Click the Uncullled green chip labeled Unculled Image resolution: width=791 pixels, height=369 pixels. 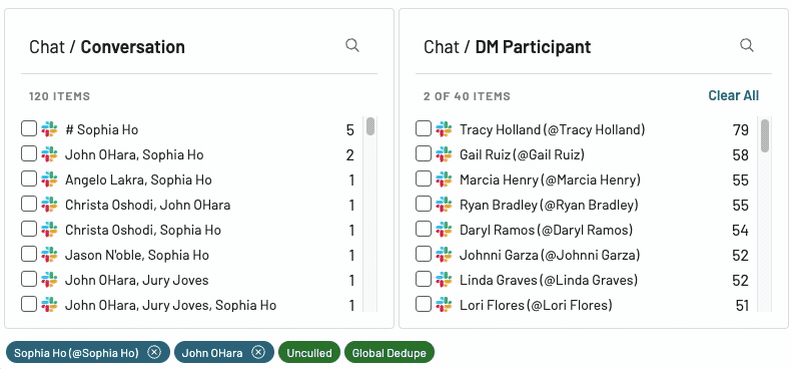click(x=309, y=352)
